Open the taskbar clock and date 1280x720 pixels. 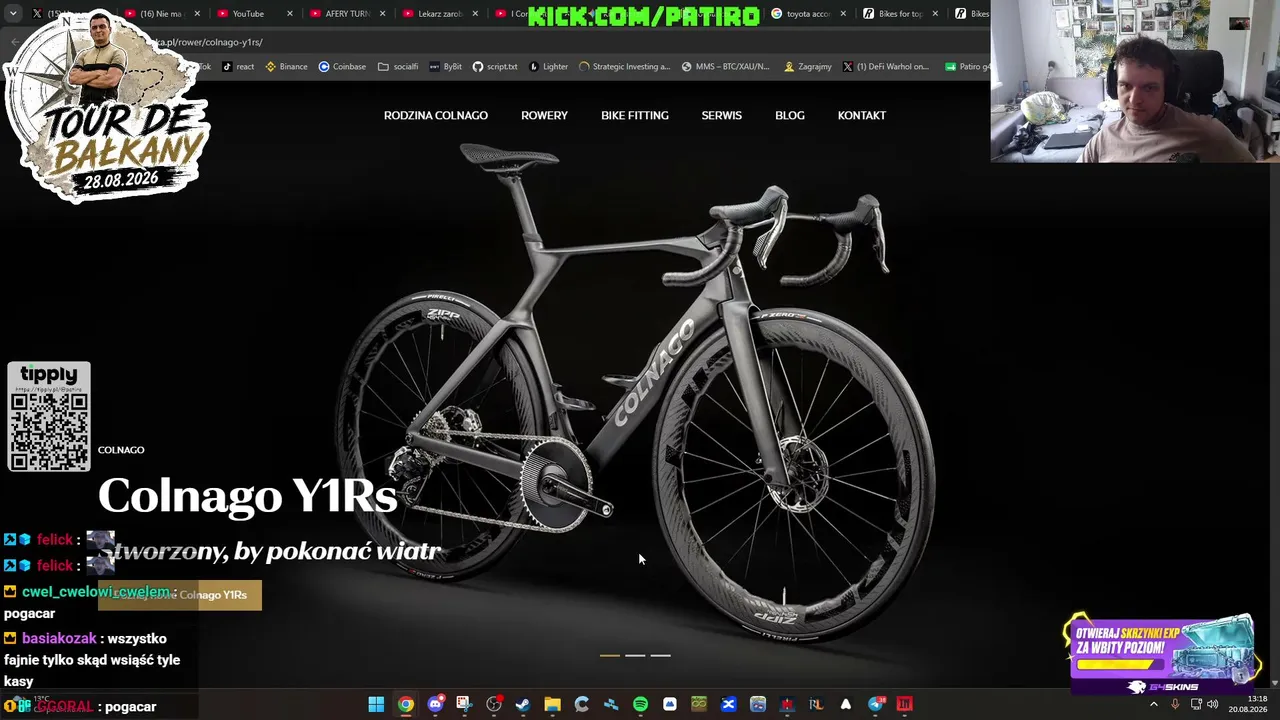point(1249,704)
